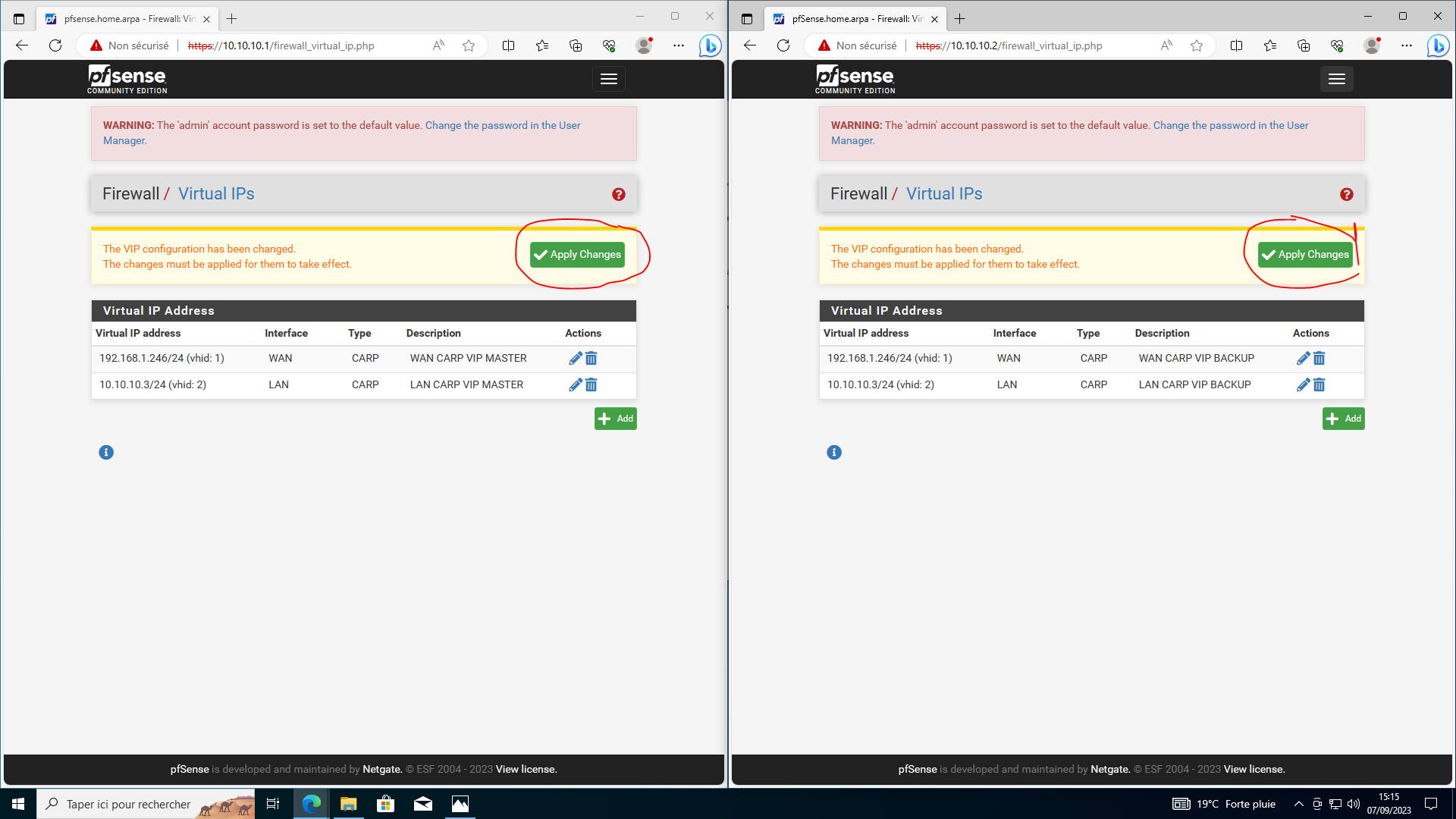Open help icon on left Virtual IPs page
This screenshot has width=1456, height=819.
tap(619, 195)
